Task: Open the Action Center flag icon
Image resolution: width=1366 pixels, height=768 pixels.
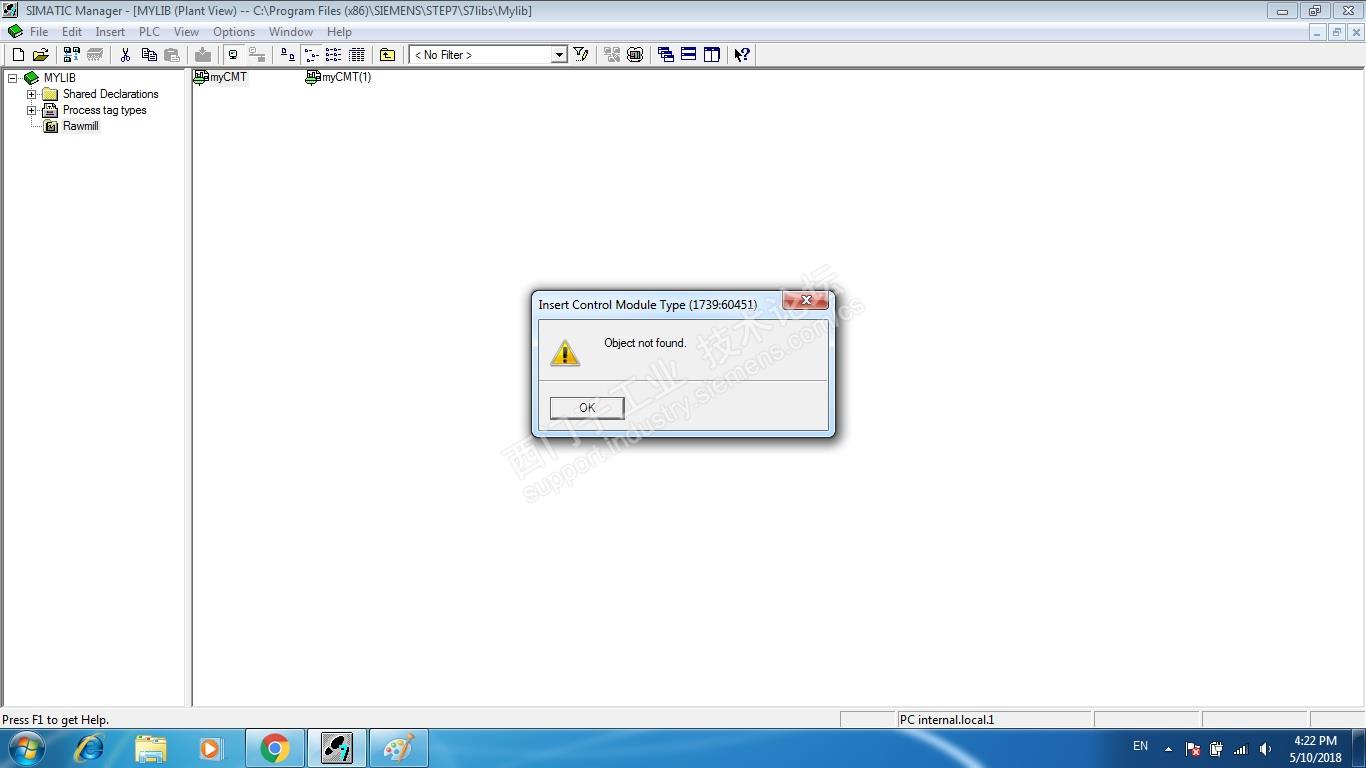Action: 1192,748
